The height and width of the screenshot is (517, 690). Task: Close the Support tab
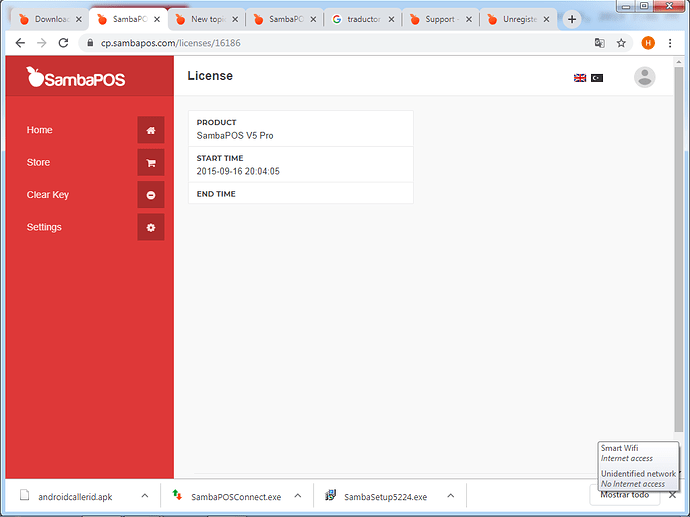tap(469, 19)
